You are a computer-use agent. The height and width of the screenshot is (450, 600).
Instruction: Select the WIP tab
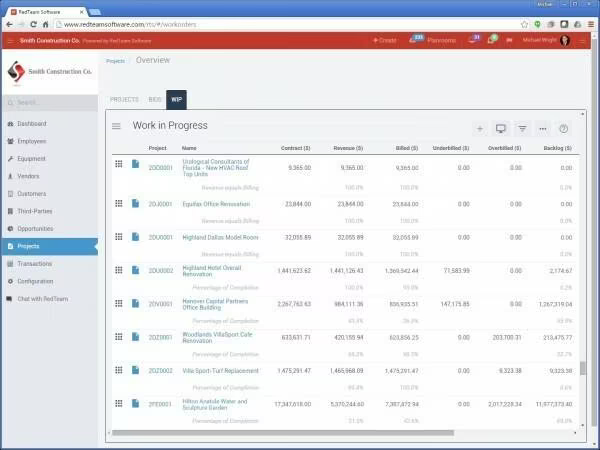[176, 99]
